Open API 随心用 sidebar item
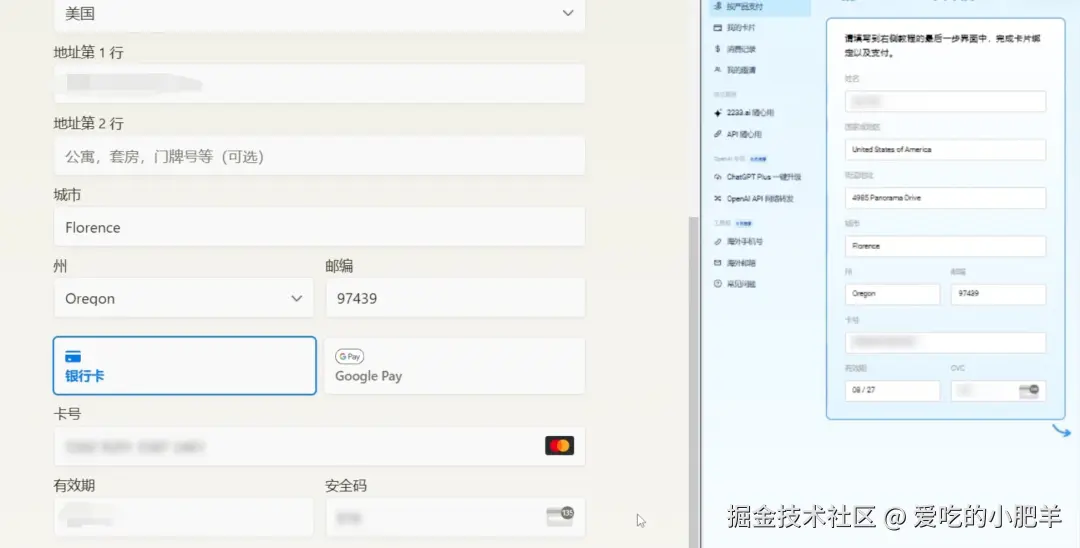This screenshot has width=1080, height=548. (738, 134)
